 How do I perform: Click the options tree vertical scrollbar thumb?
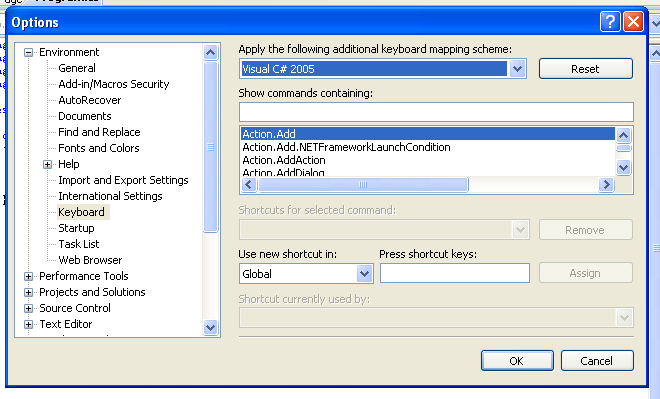pos(210,147)
